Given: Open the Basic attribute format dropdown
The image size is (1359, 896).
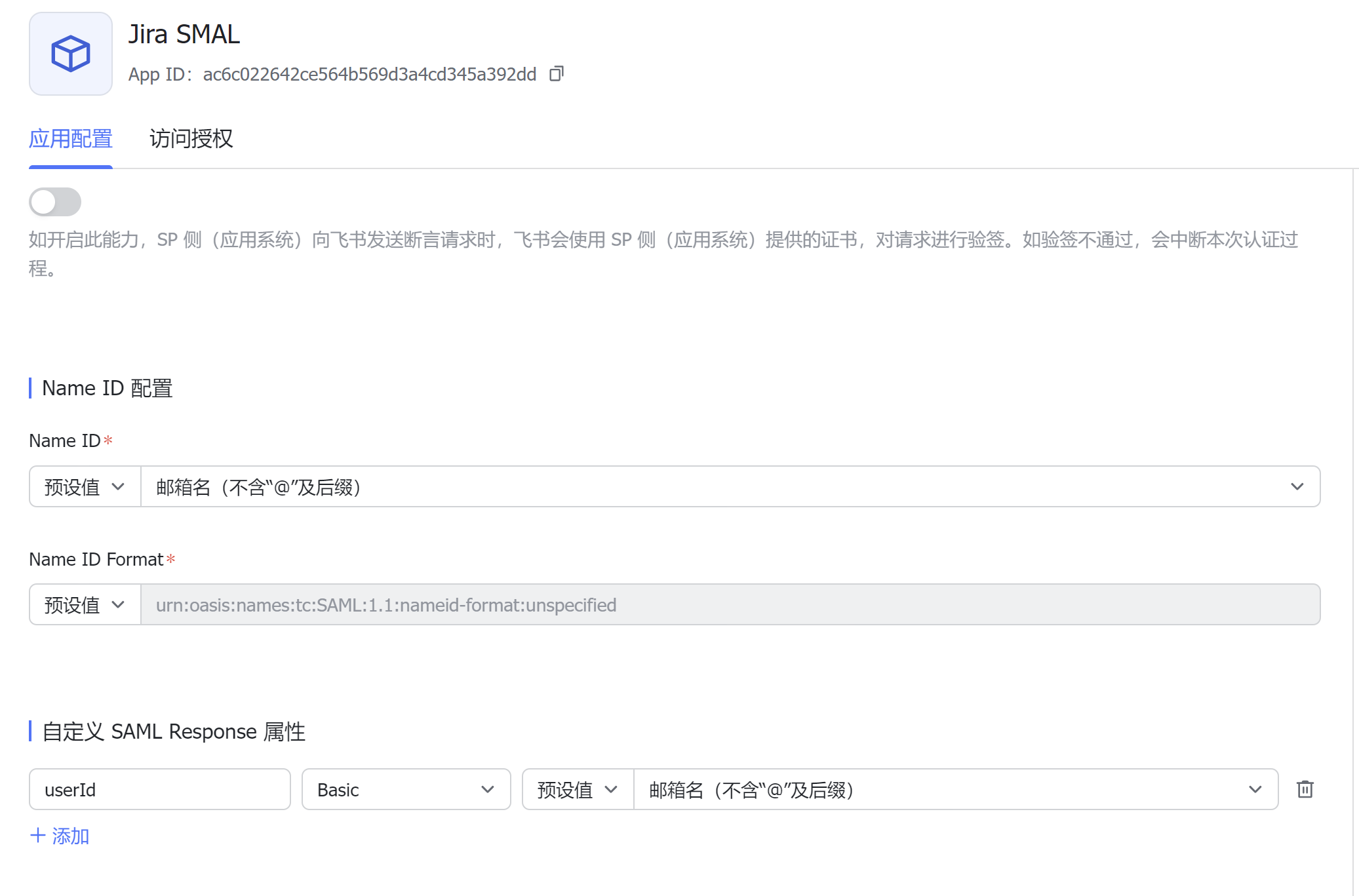Looking at the screenshot, I should pyautogui.click(x=406, y=790).
